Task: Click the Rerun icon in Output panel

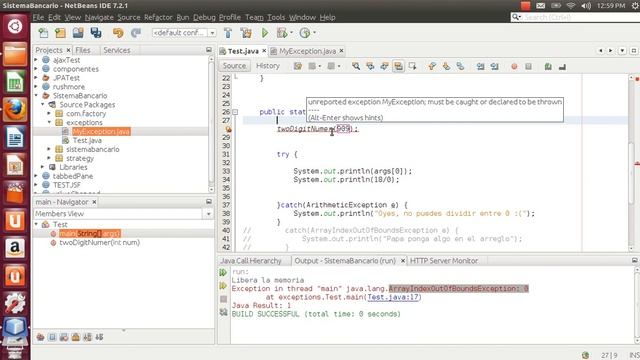Action: [x=223, y=272]
